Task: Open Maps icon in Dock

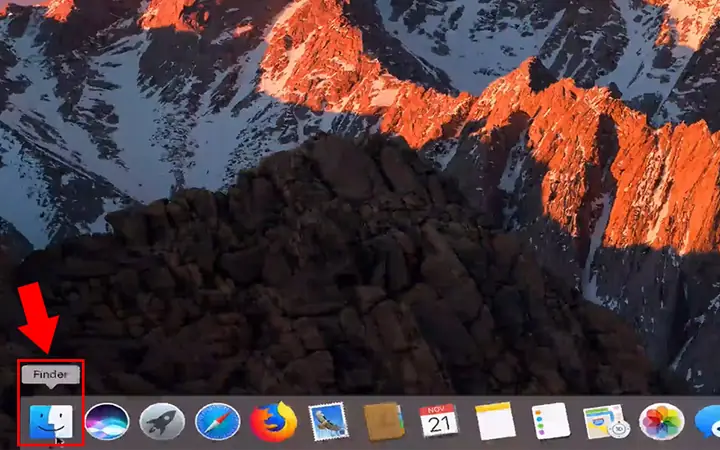Action: pos(606,422)
